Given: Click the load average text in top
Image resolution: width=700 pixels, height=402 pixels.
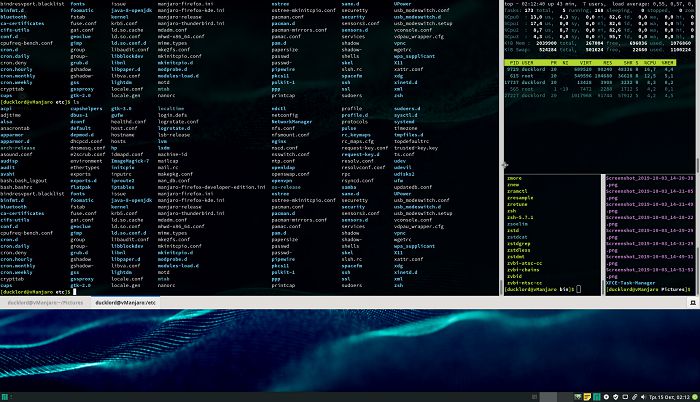Looking at the screenshot, I should coord(654,4).
